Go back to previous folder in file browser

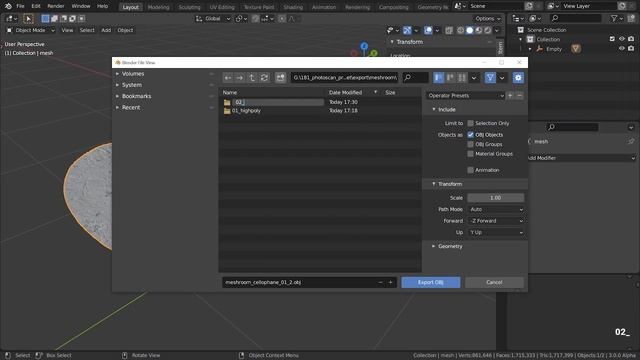(228, 78)
